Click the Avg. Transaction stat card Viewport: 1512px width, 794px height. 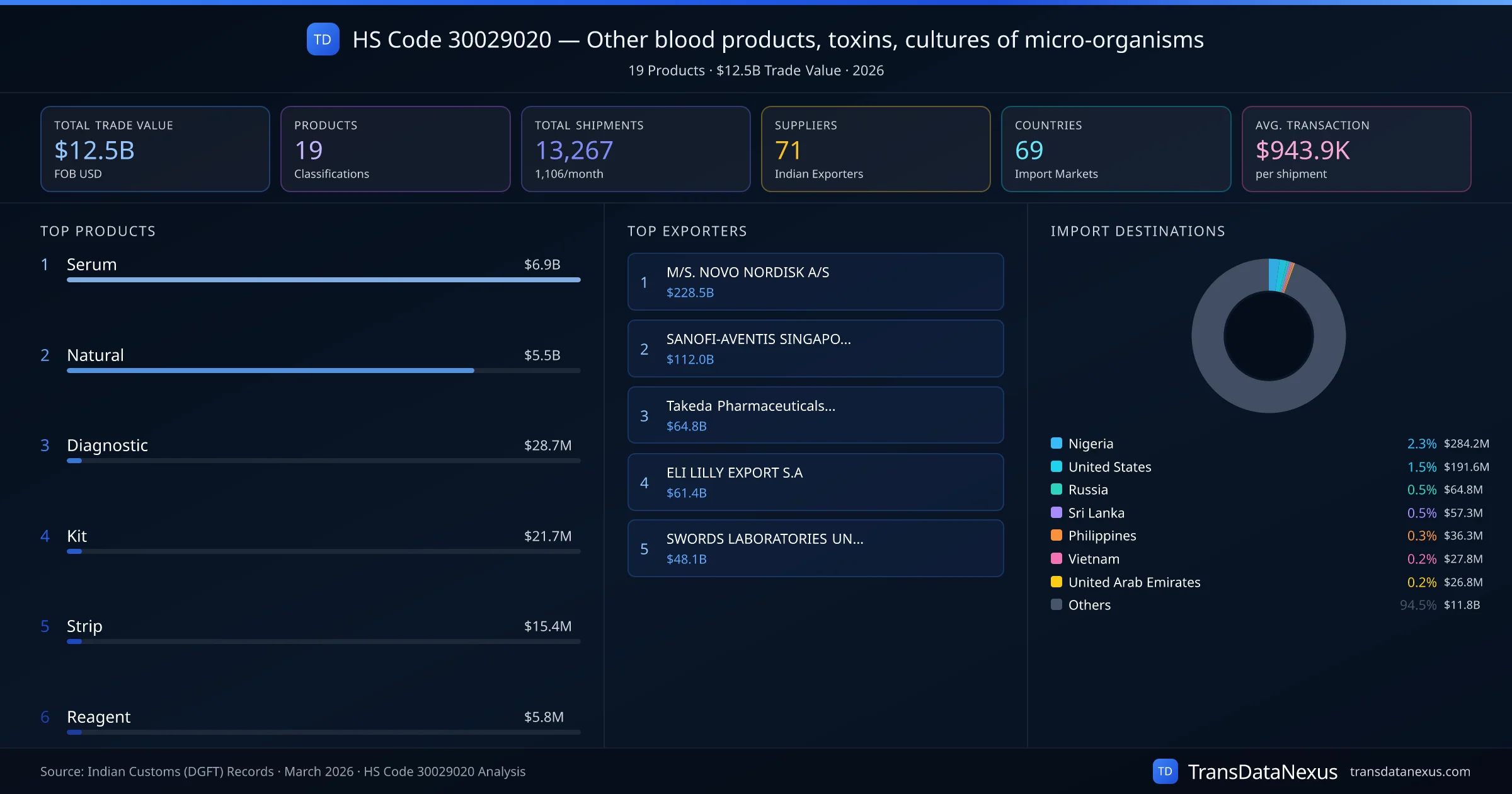coord(1356,149)
